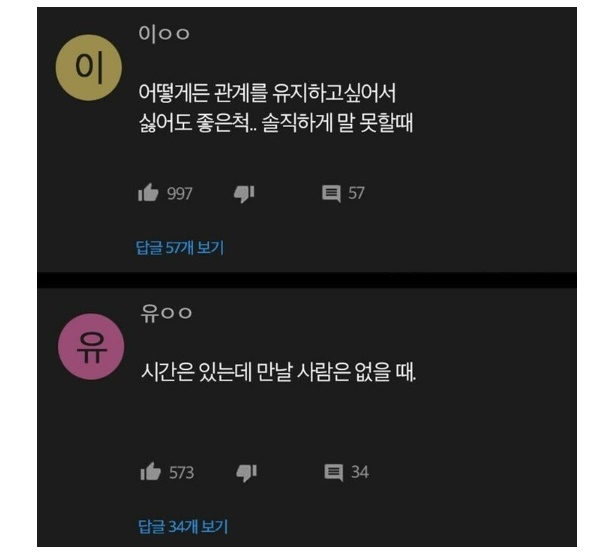Click the olive 이 profile avatar
The image size is (616, 555).
(89, 68)
